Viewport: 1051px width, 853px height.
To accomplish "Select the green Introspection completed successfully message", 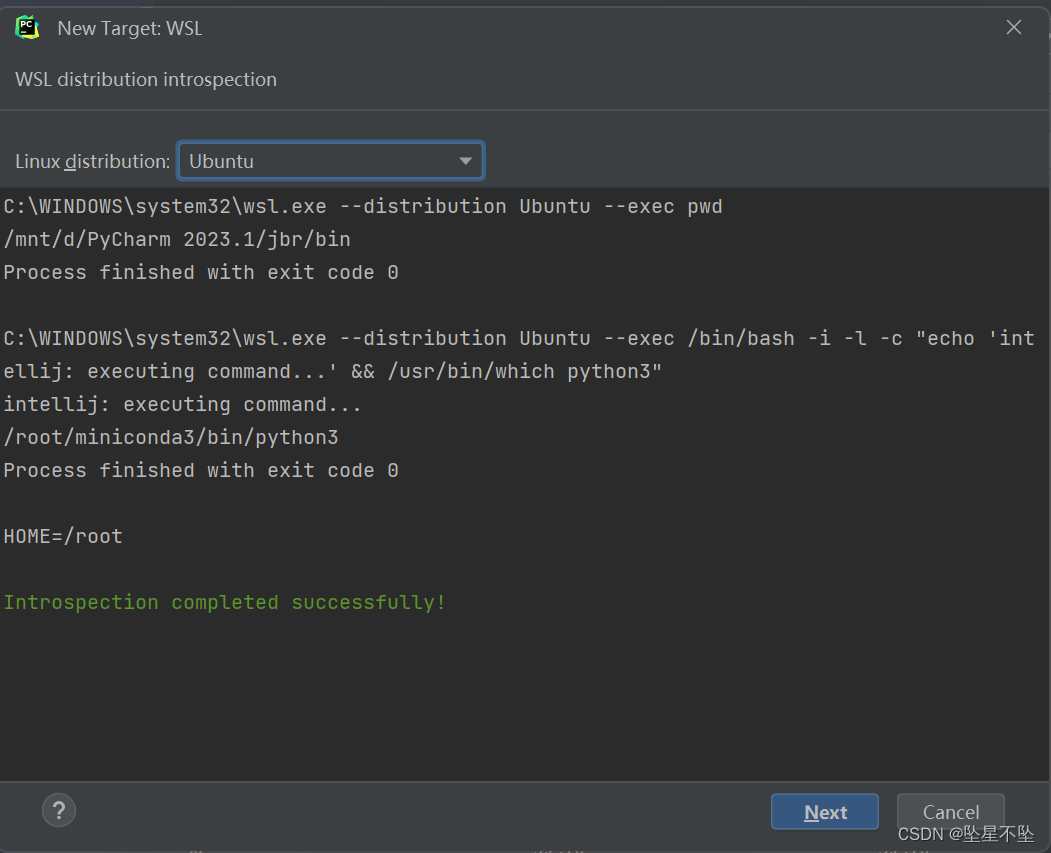I will click(x=224, y=601).
